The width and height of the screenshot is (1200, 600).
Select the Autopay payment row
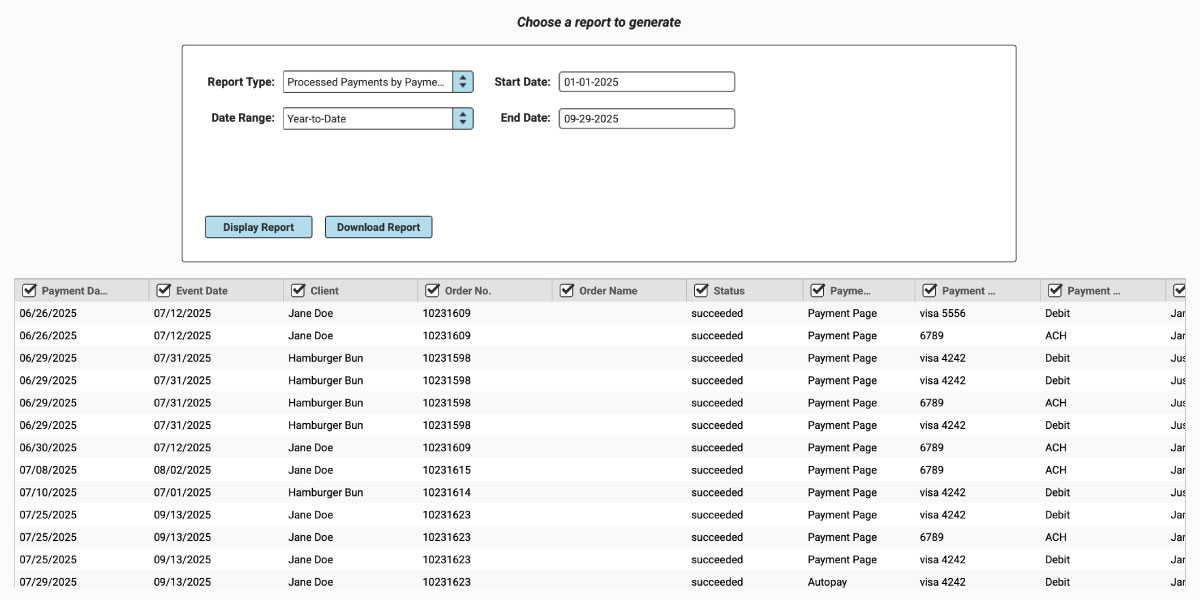827,582
